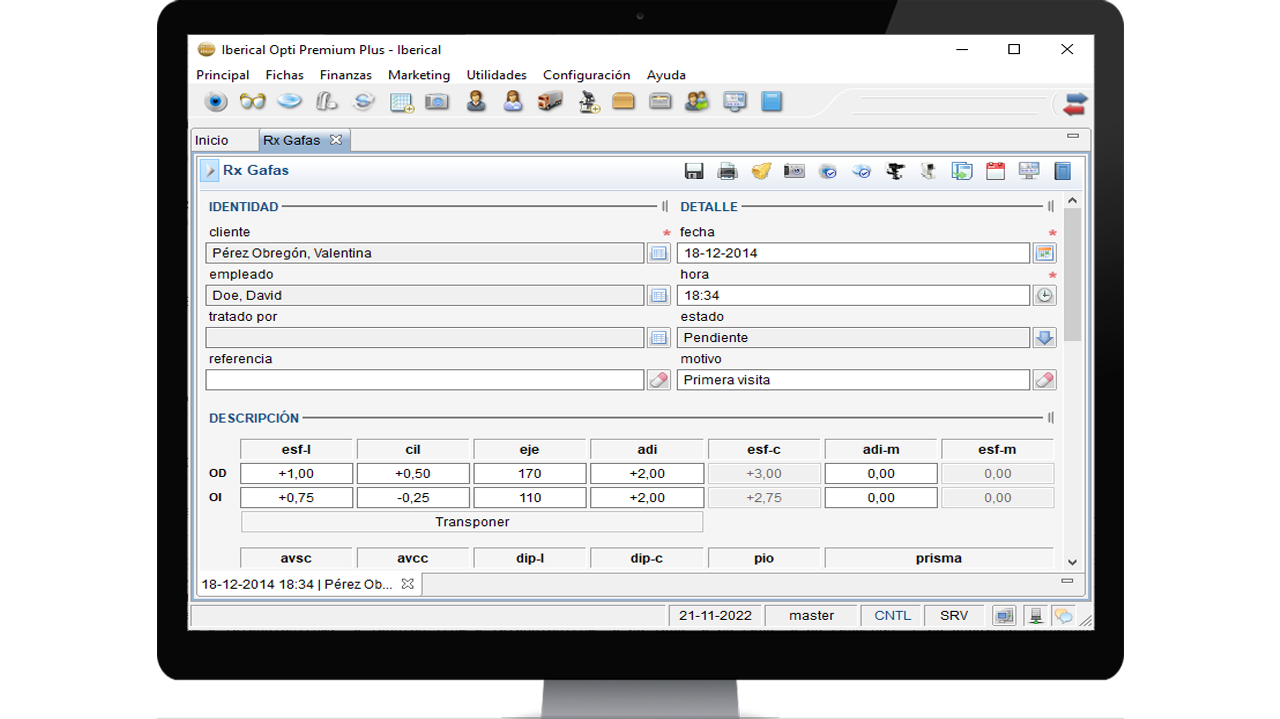Click the Transponer button
This screenshot has width=1280, height=719.
point(472,522)
